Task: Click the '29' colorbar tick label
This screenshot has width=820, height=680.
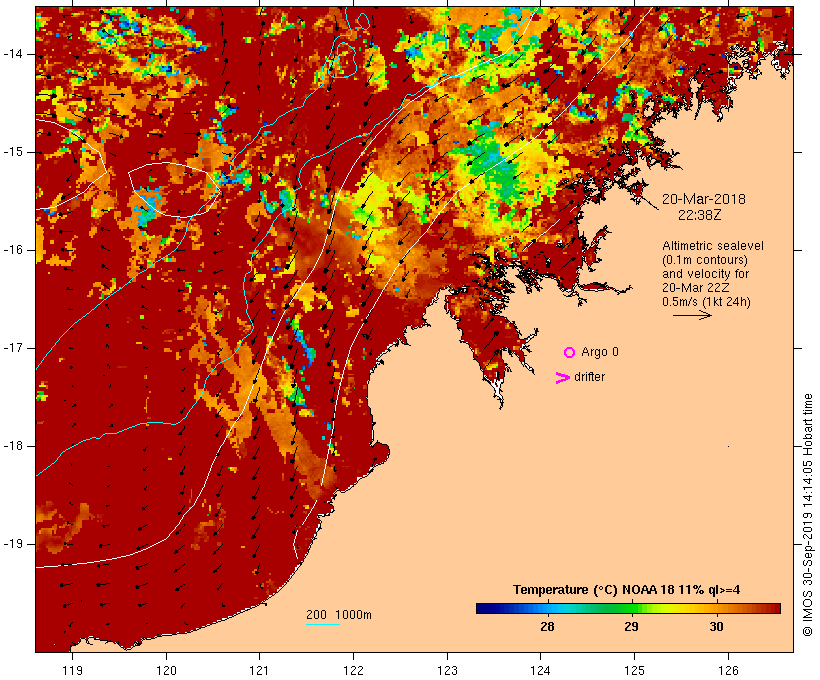Action: click(x=631, y=627)
